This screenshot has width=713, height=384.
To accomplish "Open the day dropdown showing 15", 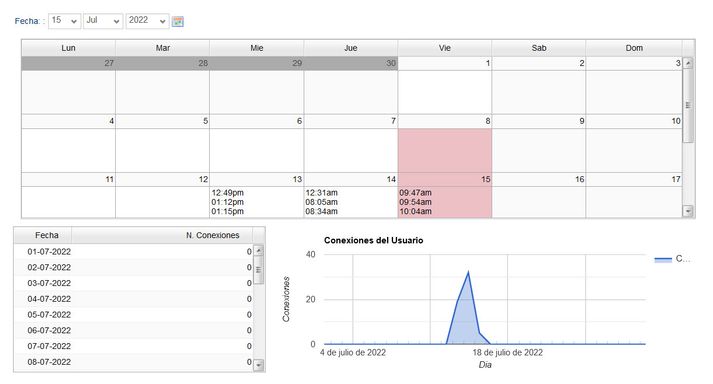I will coord(65,20).
